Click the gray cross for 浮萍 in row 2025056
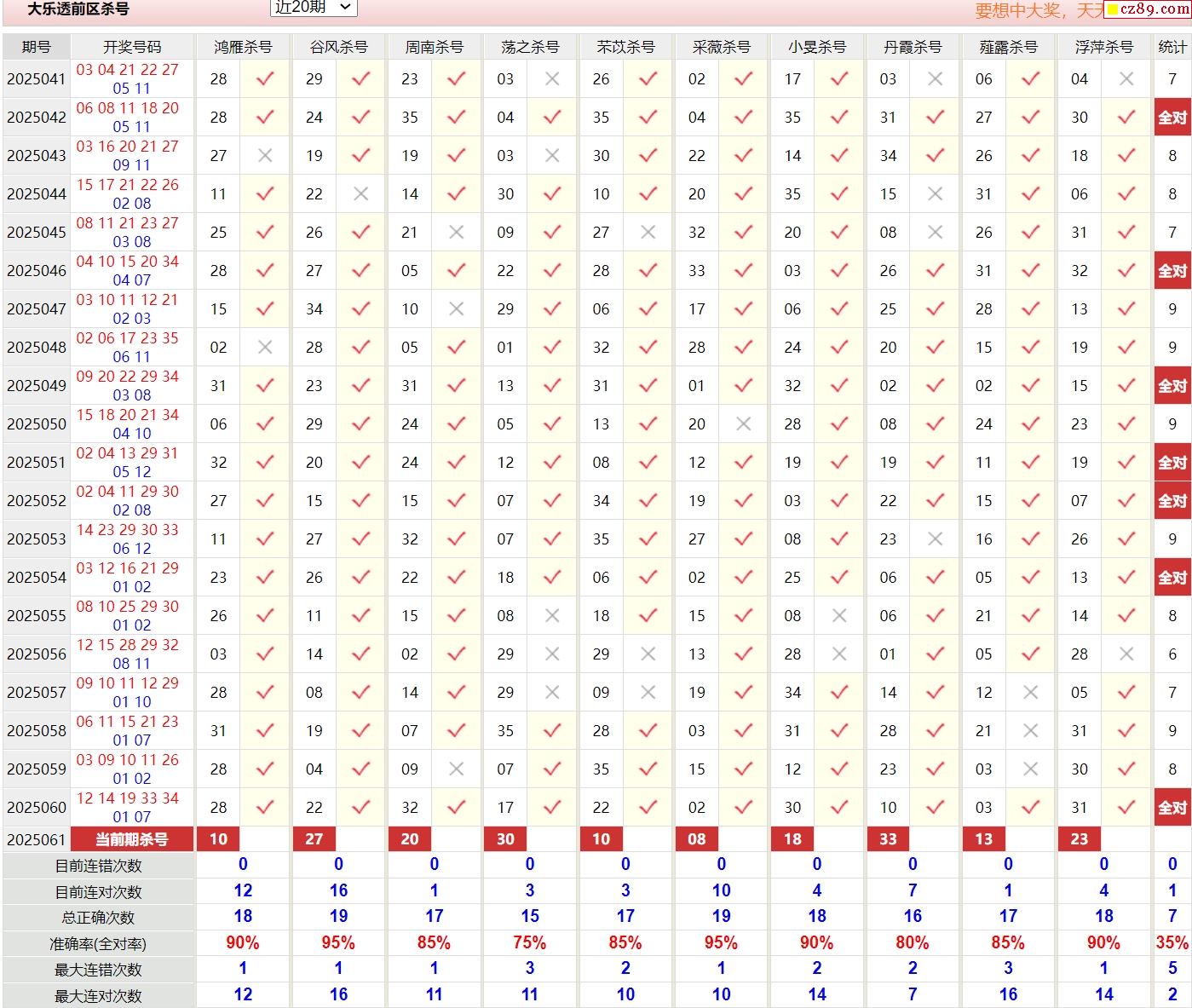 pyautogui.click(x=1126, y=654)
